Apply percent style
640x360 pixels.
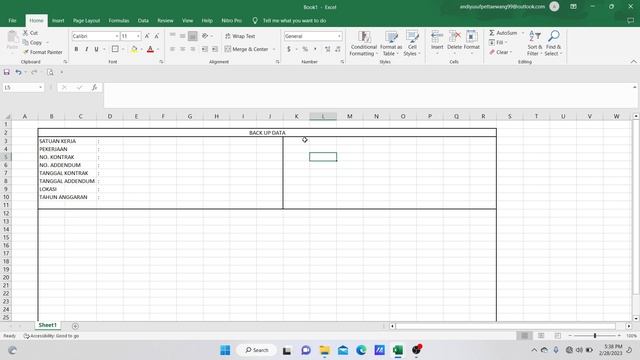[305, 49]
